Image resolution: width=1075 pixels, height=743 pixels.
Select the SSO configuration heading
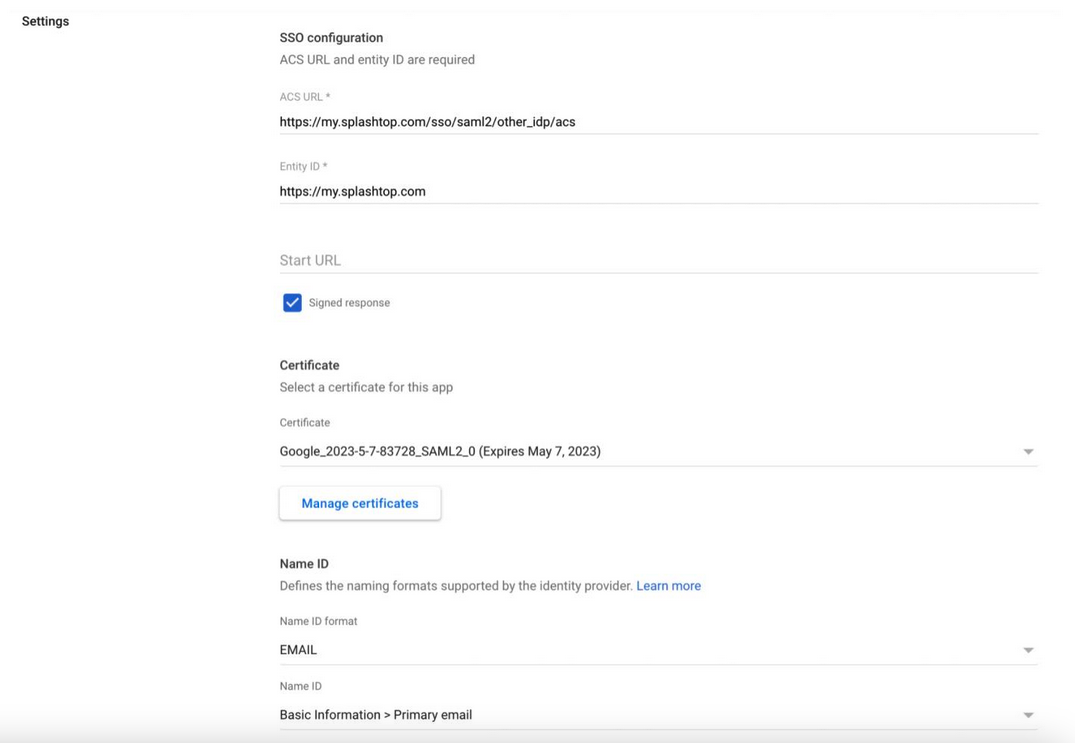pyautogui.click(x=331, y=38)
